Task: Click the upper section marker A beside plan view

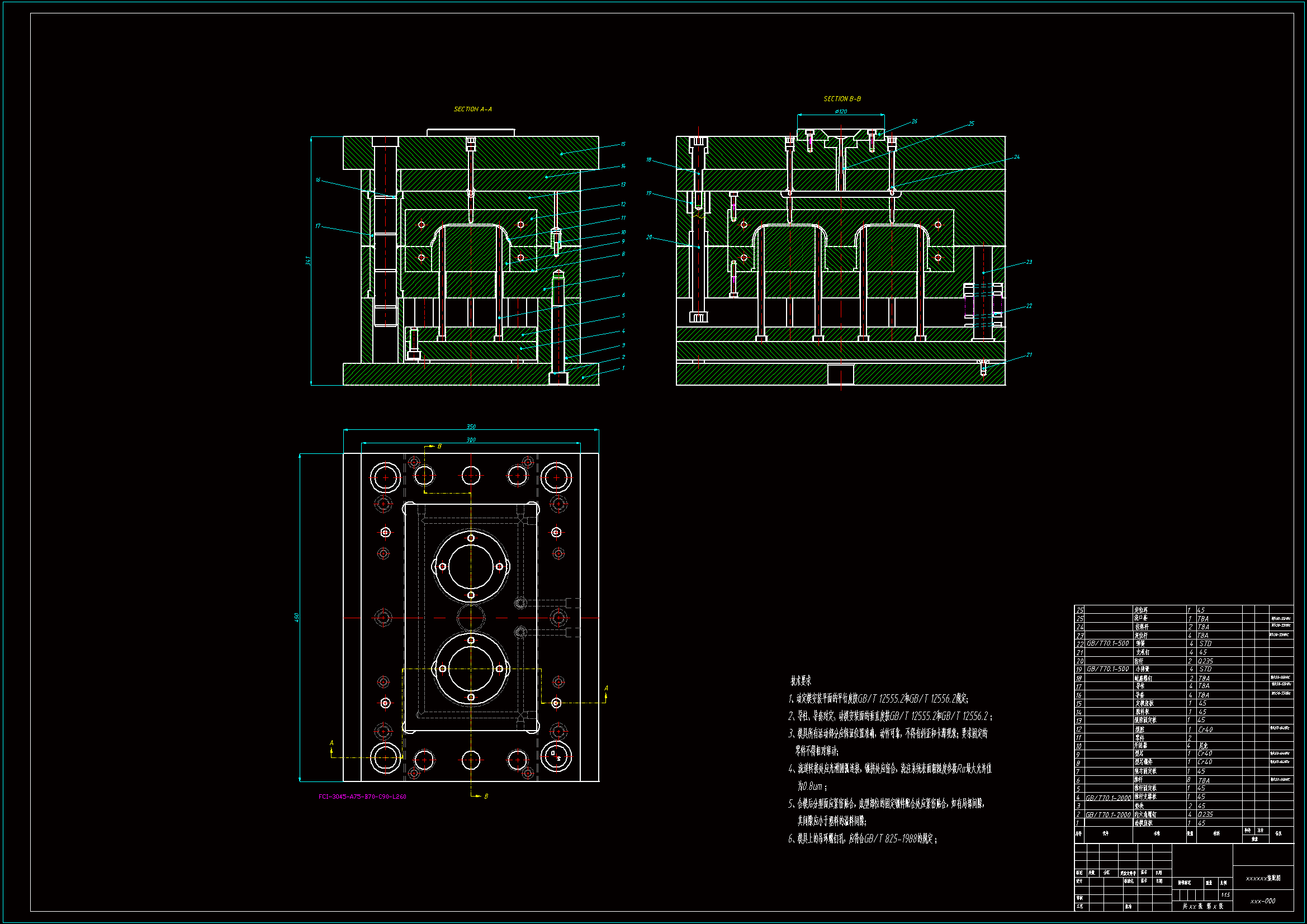Action: point(606,688)
